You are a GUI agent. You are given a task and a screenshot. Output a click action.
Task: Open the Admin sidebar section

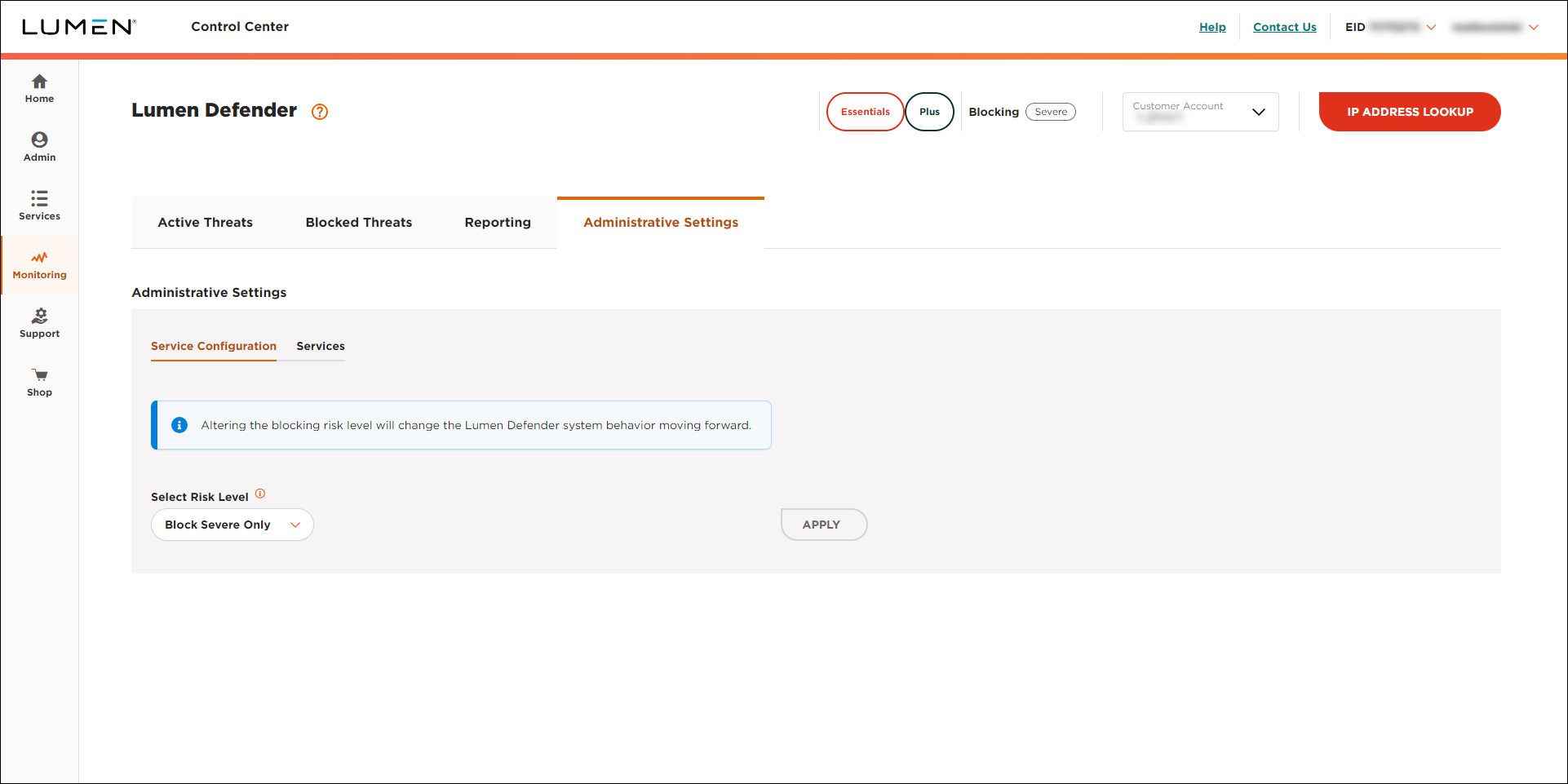(39, 148)
